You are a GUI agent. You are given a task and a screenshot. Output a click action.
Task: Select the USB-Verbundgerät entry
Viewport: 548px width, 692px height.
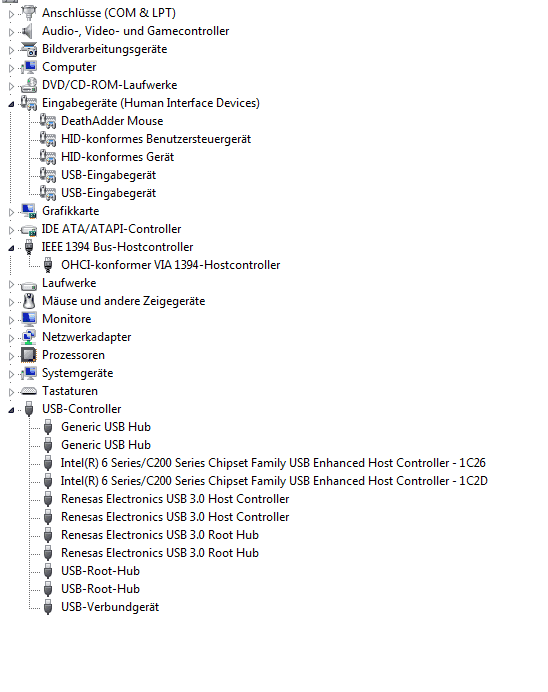(110, 607)
